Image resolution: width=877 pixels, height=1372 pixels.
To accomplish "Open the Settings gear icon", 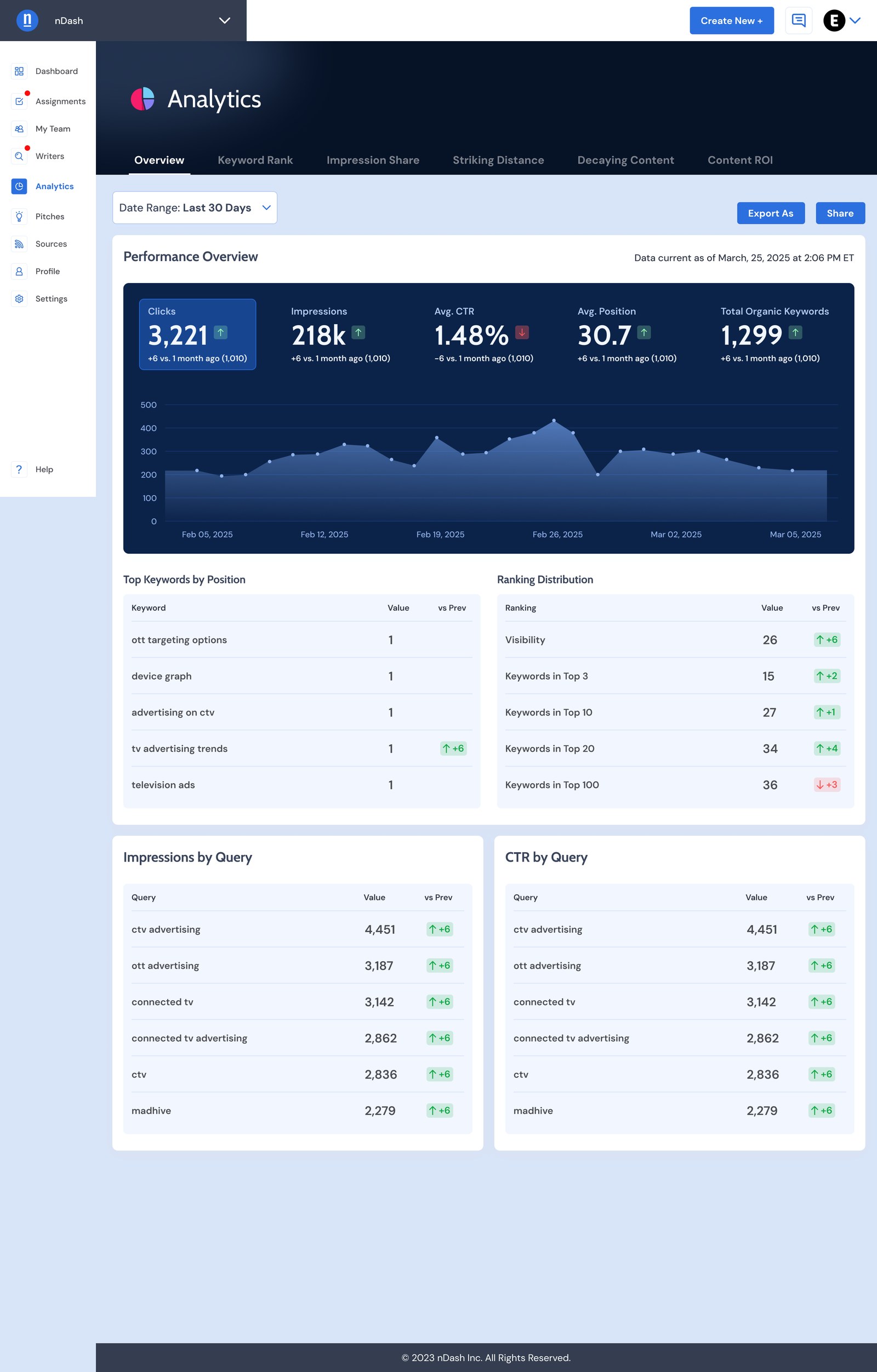I will (19, 298).
